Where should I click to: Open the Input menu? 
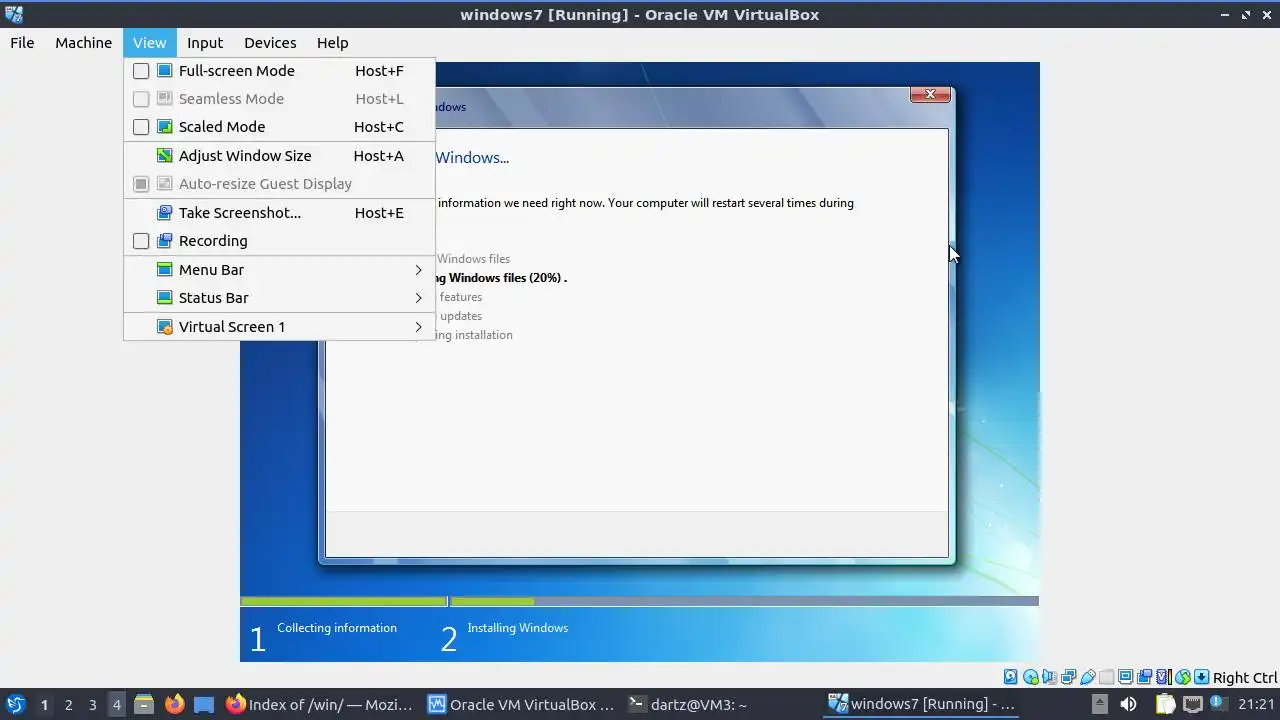tap(205, 43)
